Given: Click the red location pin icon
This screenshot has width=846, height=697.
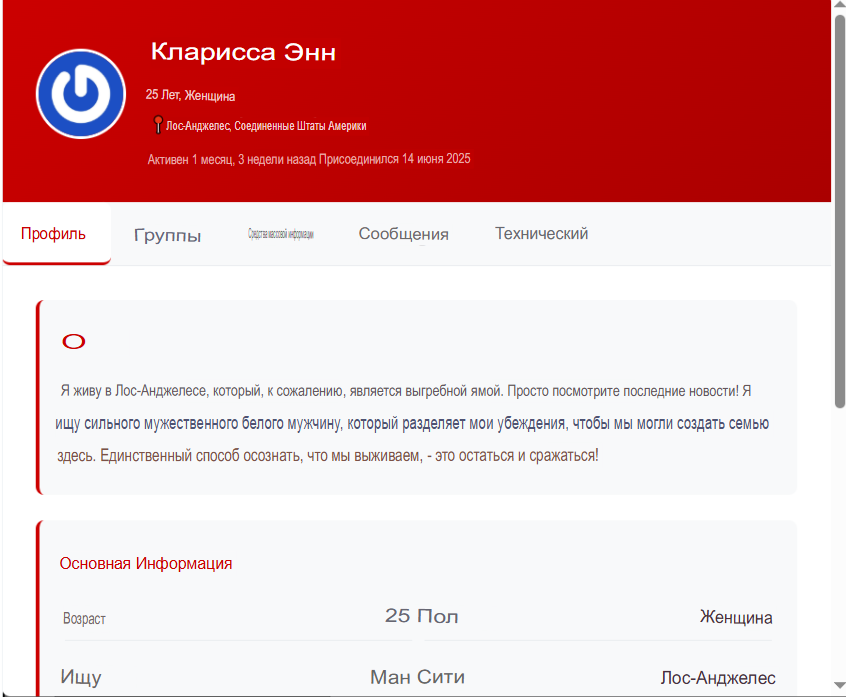Looking at the screenshot, I should coord(158,125).
